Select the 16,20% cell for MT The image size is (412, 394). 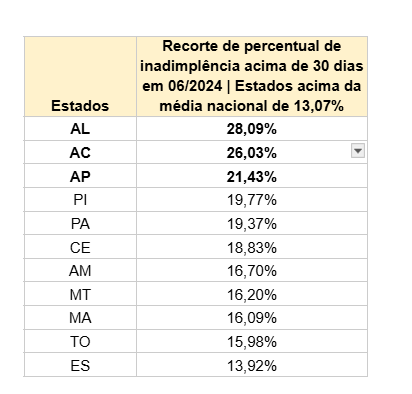click(x=252, y=294)
